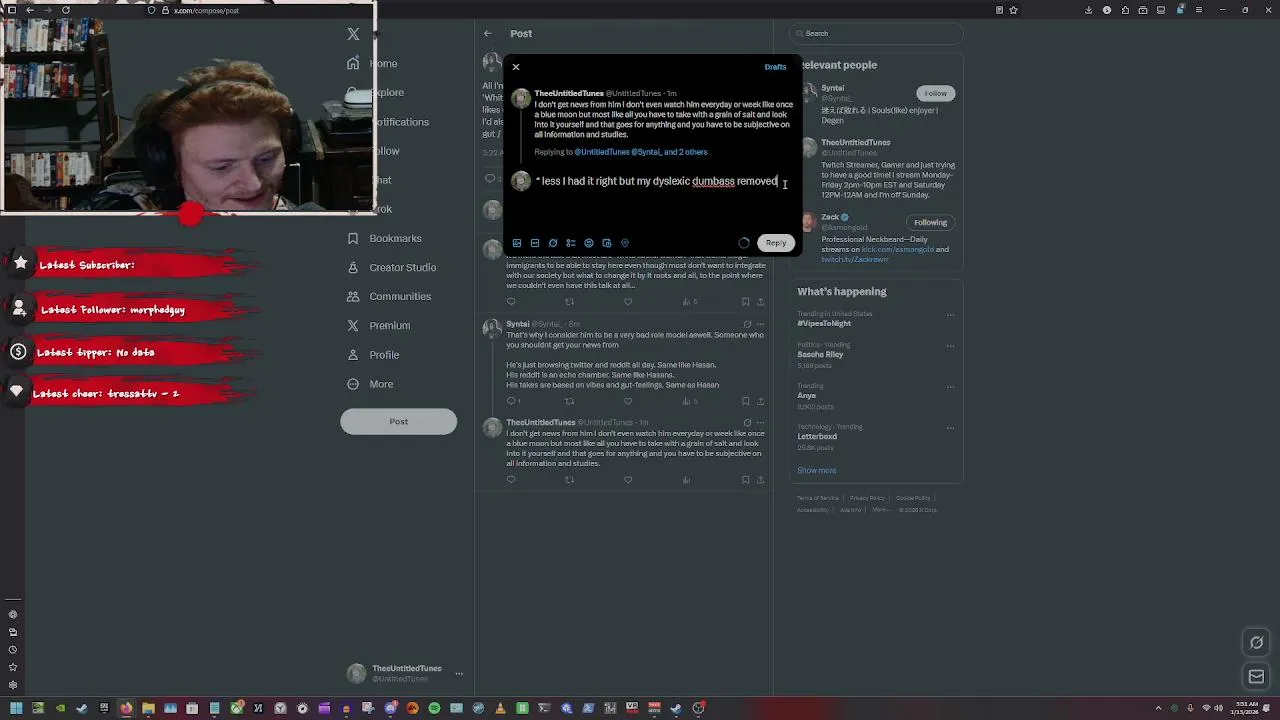
Task: Go back using the arrow next to Post
Action: pyautogui.click(x=488, y=34)
